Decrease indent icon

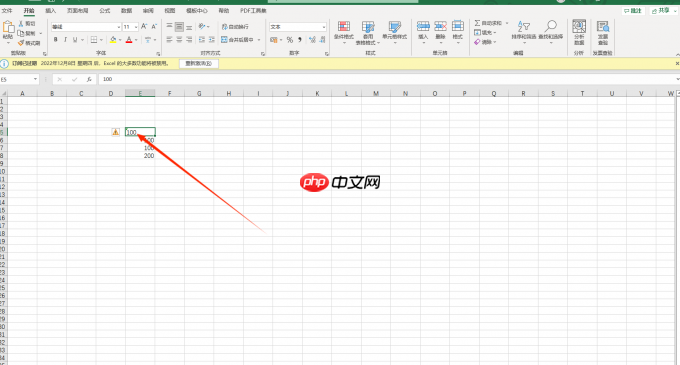(x=202, y=40)
